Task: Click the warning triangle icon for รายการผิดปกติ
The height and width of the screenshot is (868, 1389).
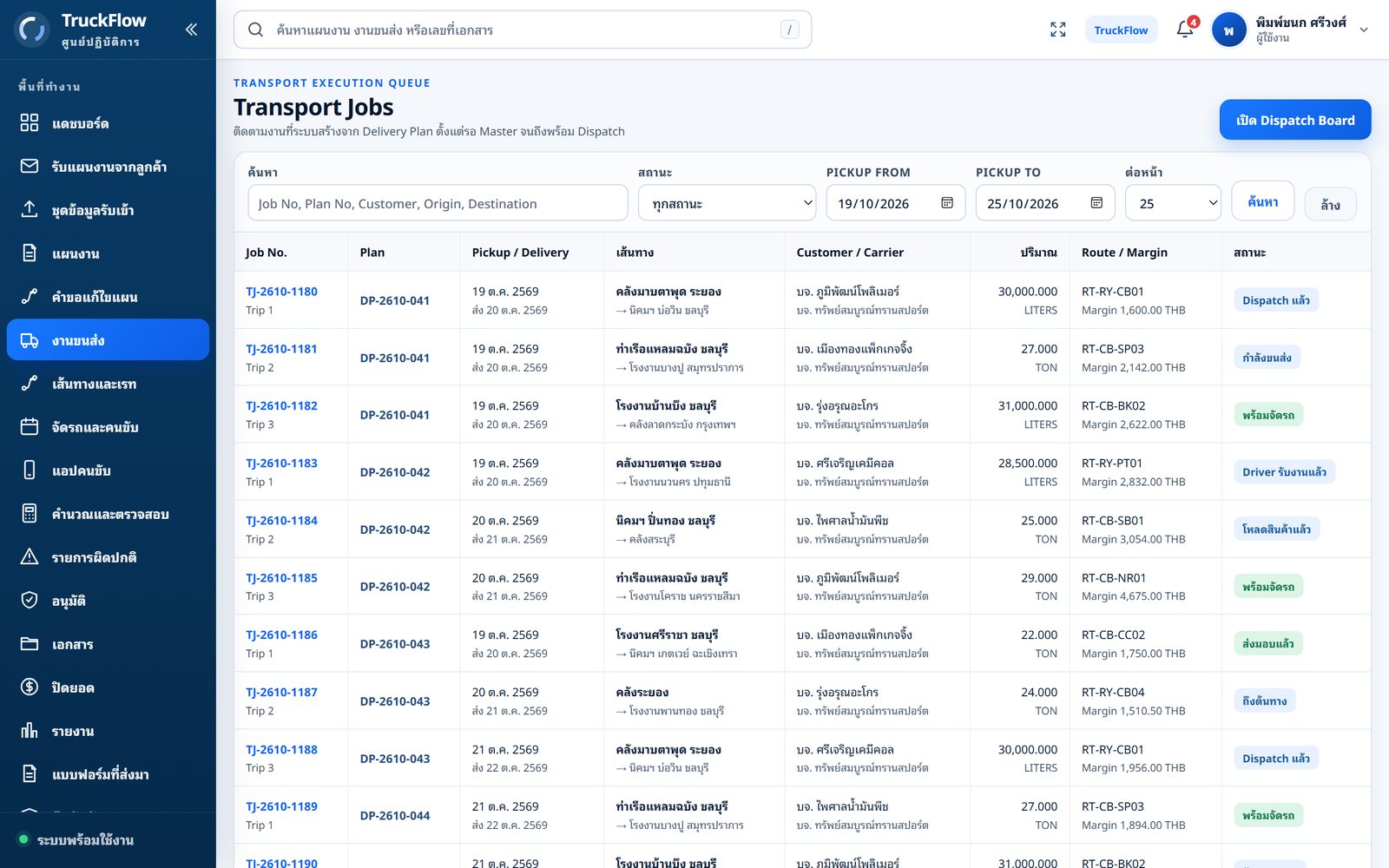Action: [x=30, y=556]
